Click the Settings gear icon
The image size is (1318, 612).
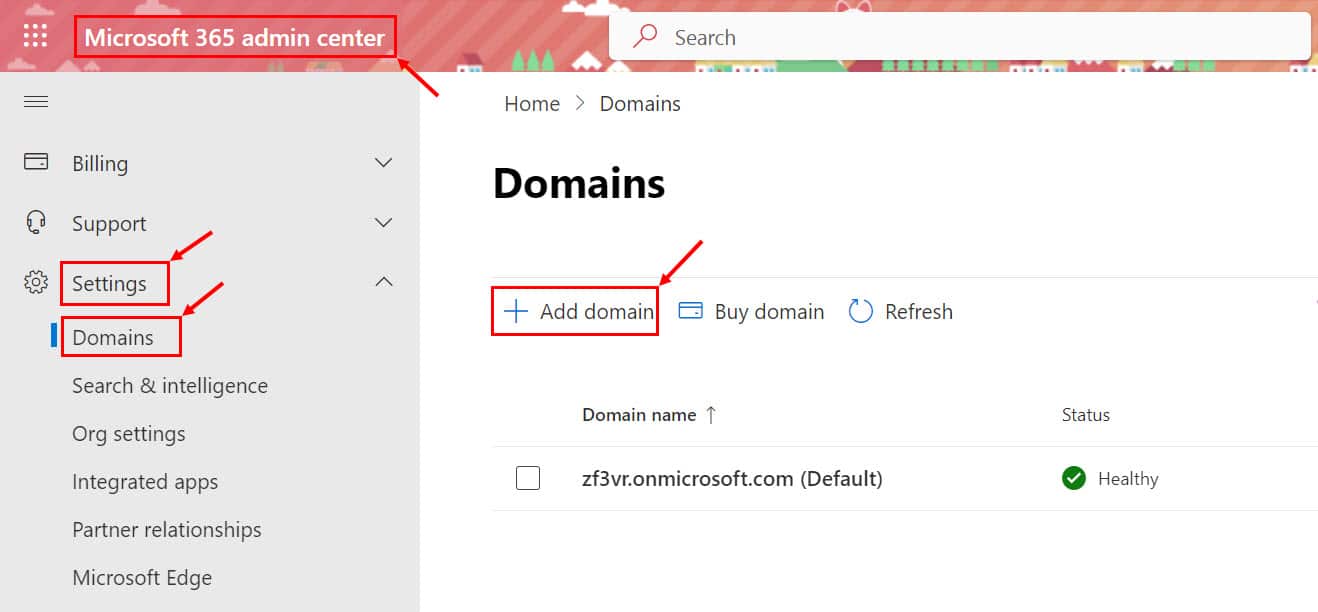pos(36,283)
